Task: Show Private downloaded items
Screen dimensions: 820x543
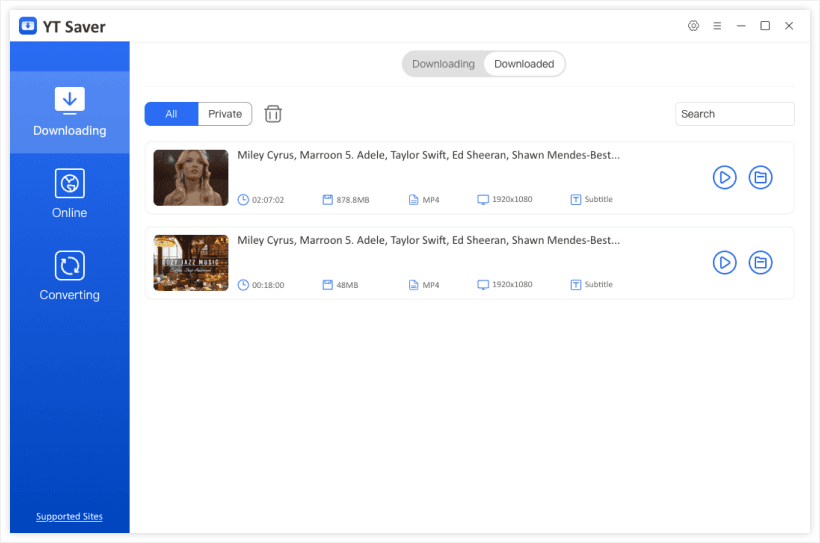Action: 225,114
